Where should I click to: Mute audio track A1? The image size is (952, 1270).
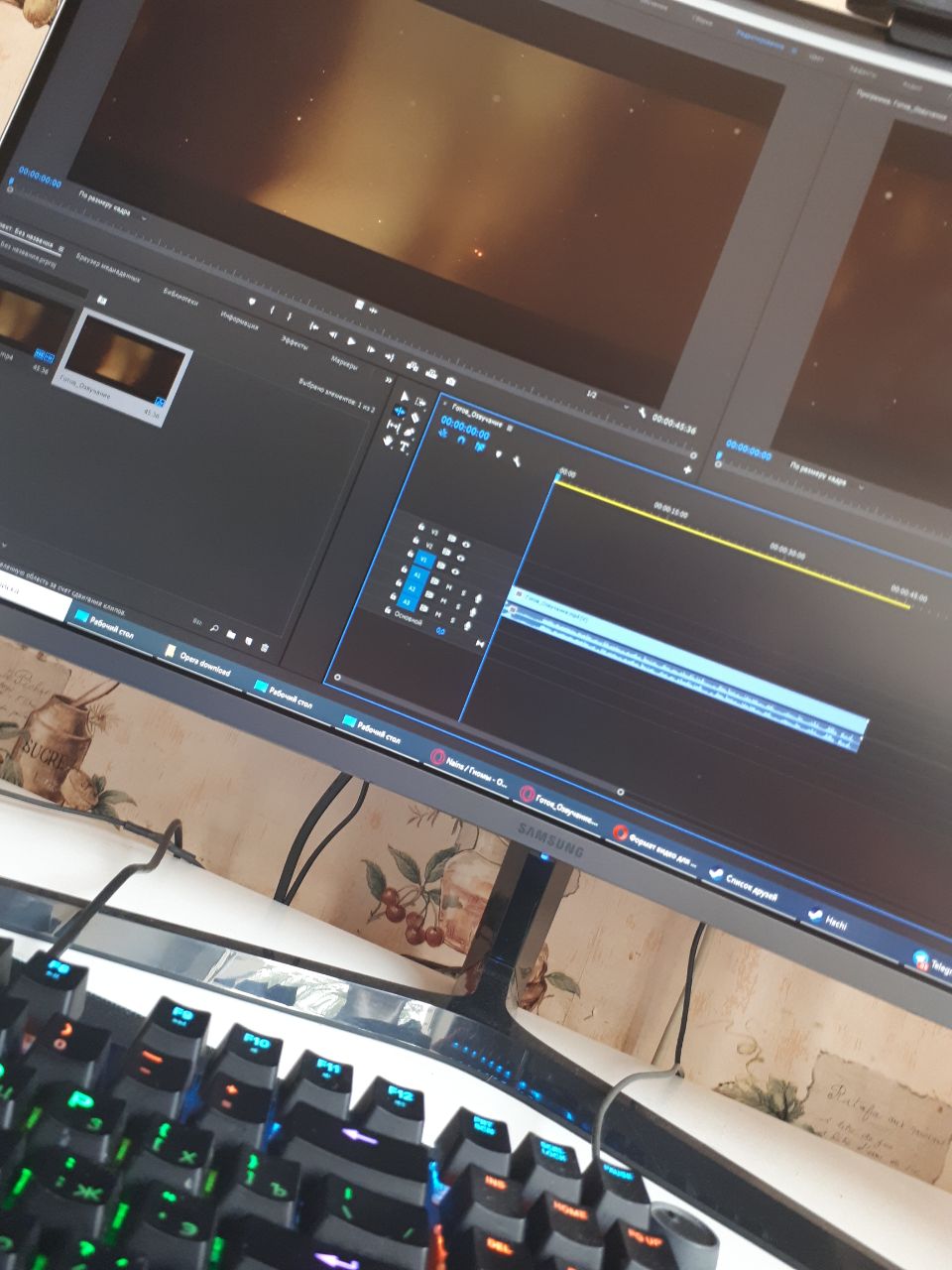click(449, 587)
